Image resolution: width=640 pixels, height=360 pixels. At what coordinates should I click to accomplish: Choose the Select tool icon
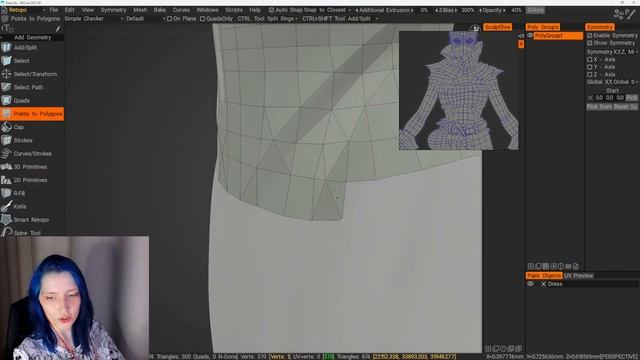[x=6, y=61]
